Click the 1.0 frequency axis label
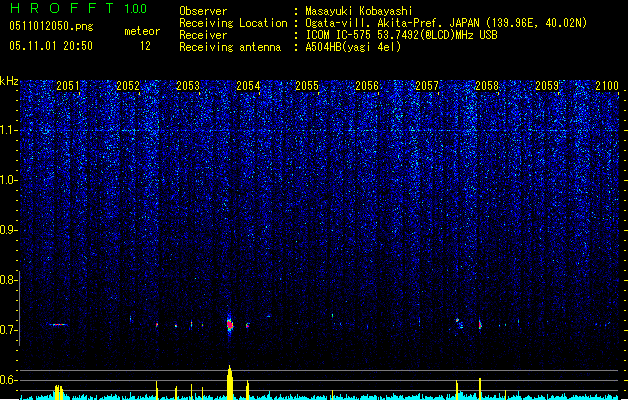The width and height of the screenshot is (629, 400). pyautogui.click(x=8, y=180)
